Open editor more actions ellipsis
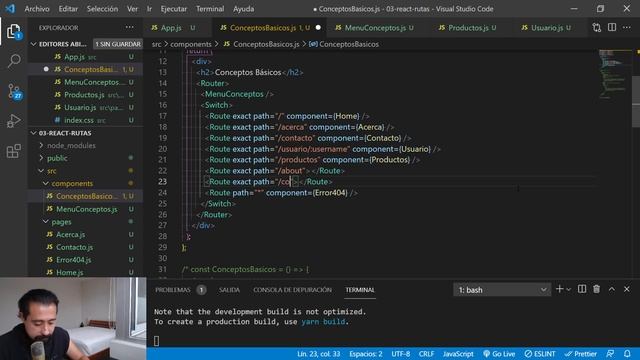The width and height of the screenshot is (640, 360). pyautogui.click(x=627, y=27)
